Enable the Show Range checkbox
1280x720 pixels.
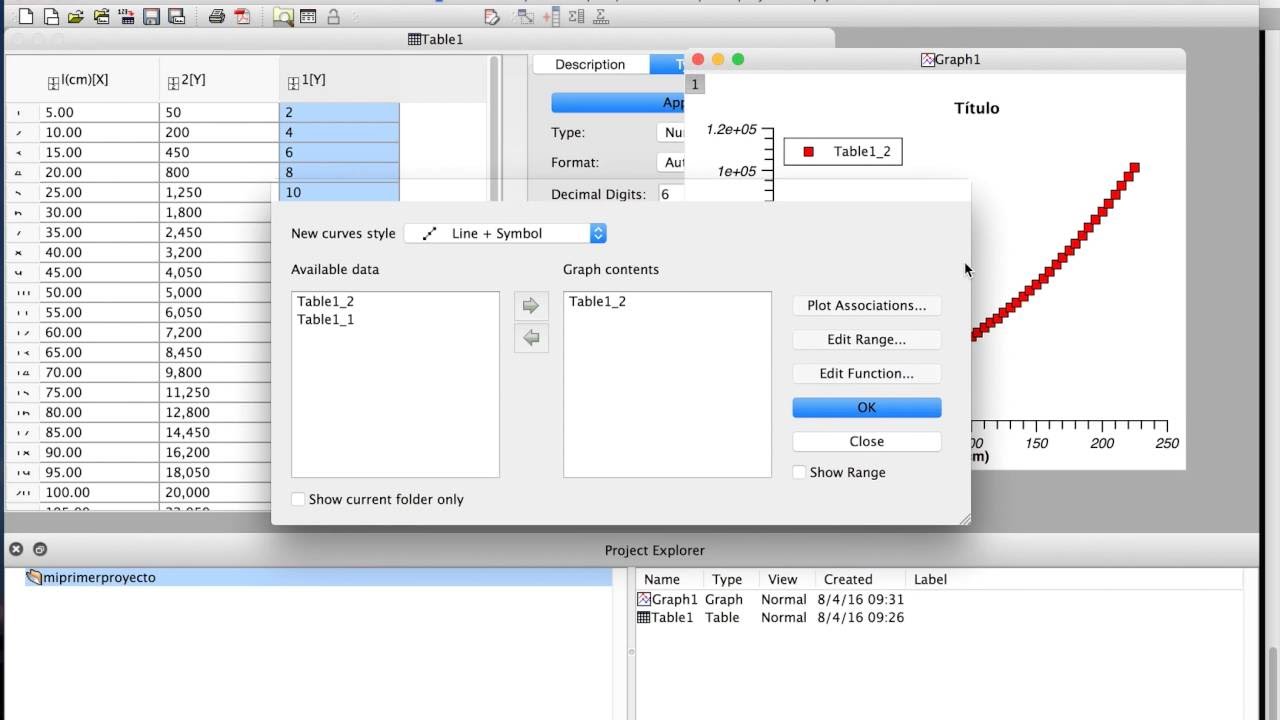799,472
